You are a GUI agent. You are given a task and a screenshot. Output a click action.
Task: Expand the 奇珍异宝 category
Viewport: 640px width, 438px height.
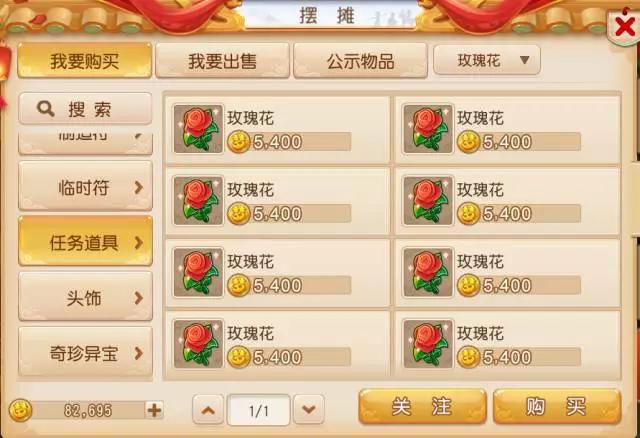[x=85, y=352]
